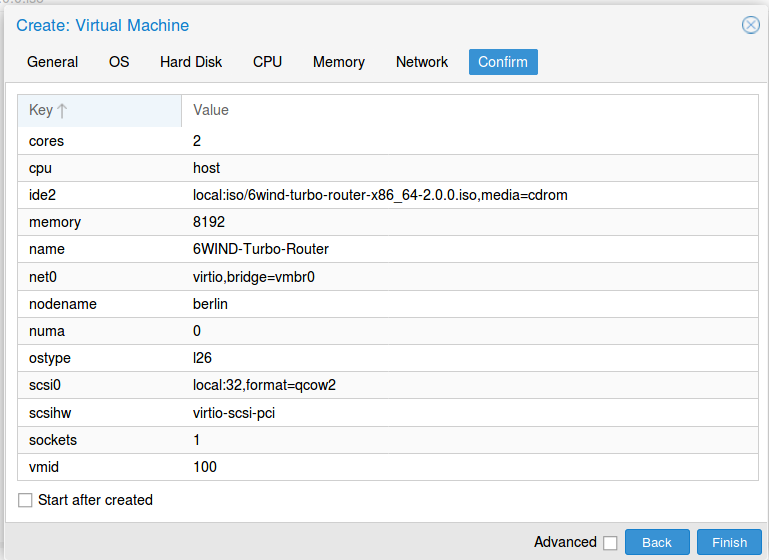The height and width of the screenshot is (560, 769).
Task: Click the Back button
Action: [657, 542]
